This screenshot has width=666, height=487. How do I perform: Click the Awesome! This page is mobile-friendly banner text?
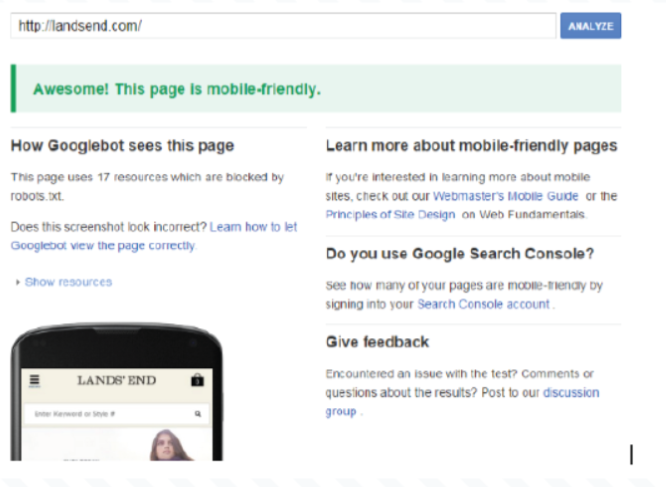pos(177,89)
